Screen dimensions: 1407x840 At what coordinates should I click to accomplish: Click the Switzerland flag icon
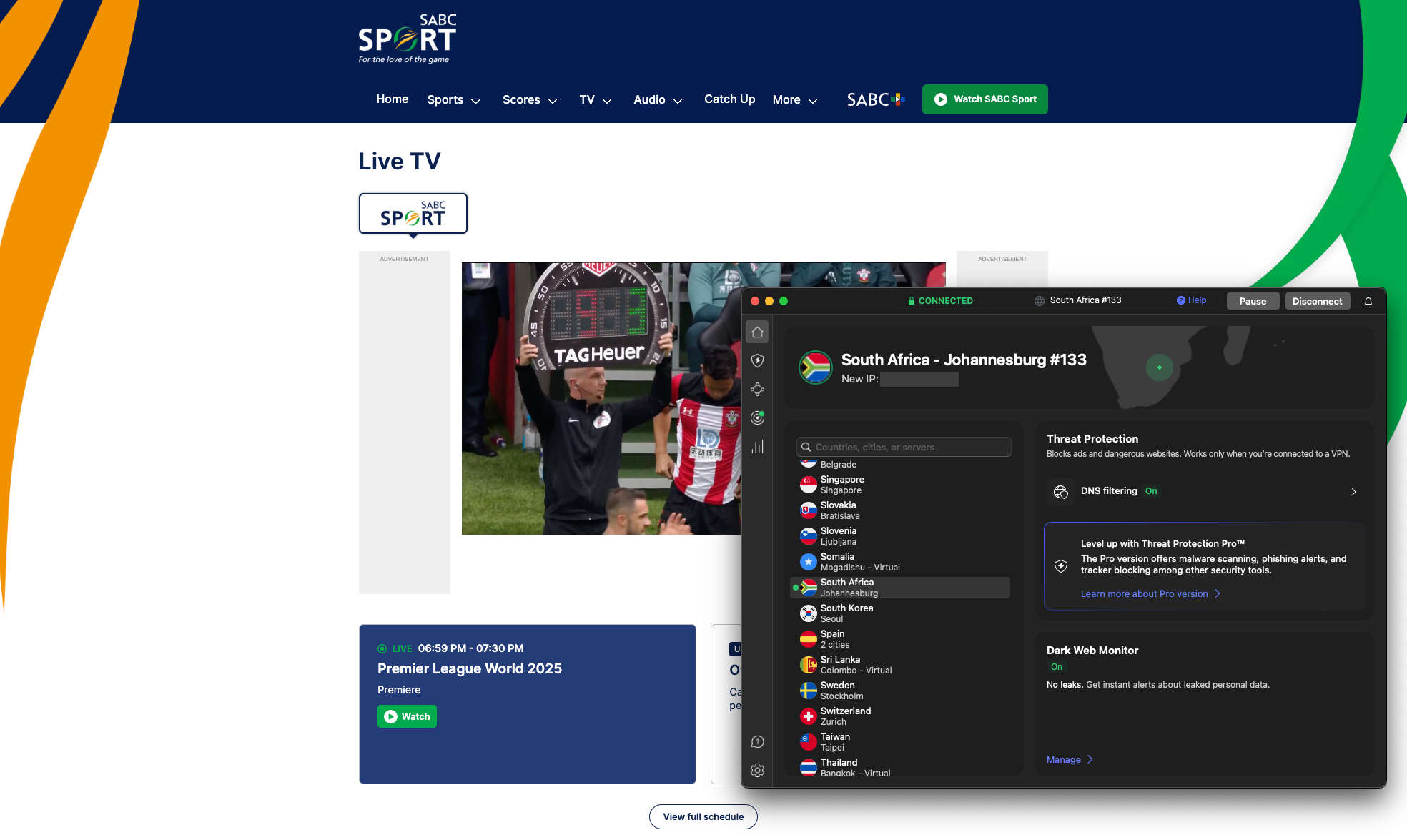[x=808, y=716]
